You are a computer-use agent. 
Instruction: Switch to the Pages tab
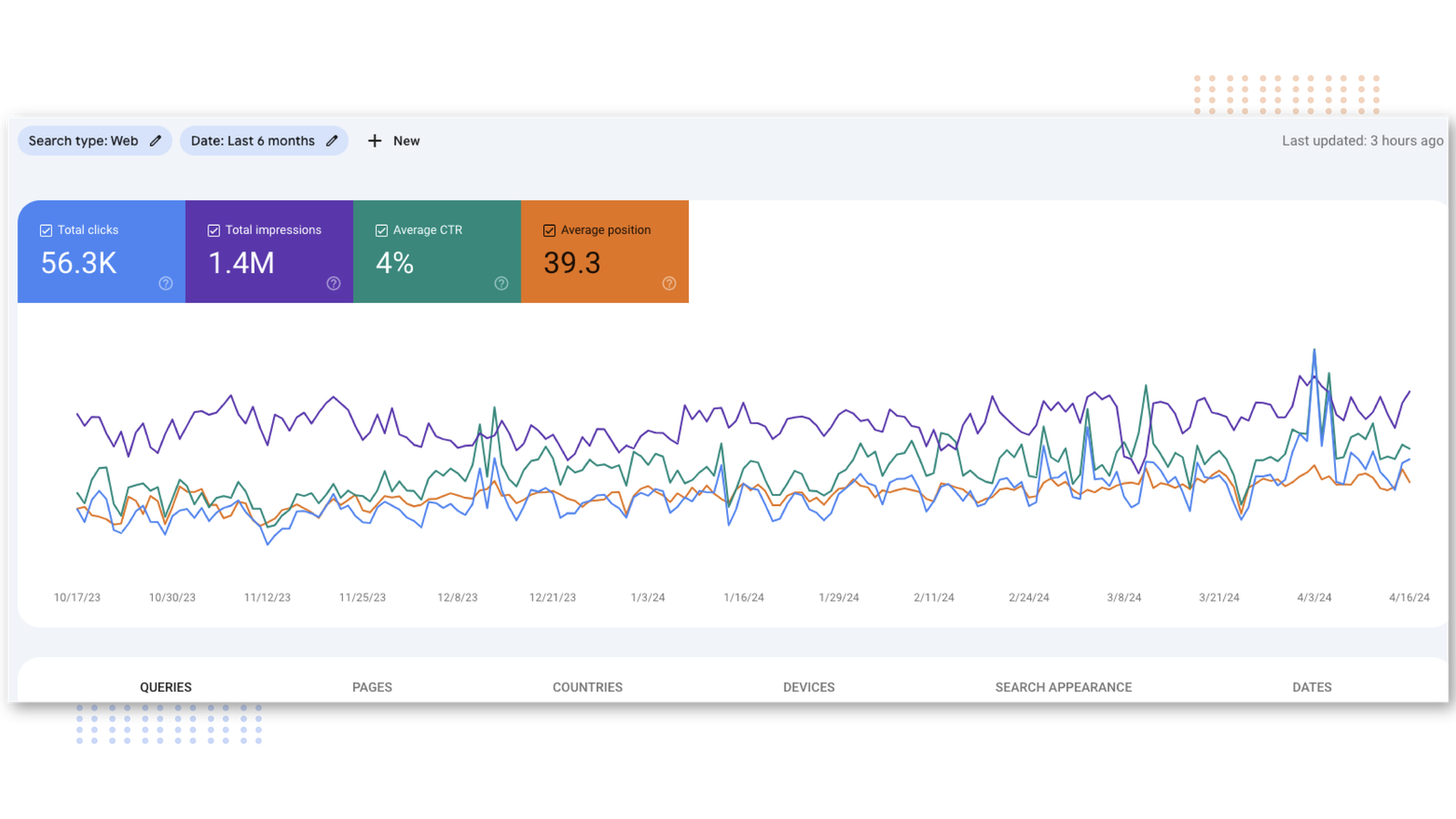372,687
